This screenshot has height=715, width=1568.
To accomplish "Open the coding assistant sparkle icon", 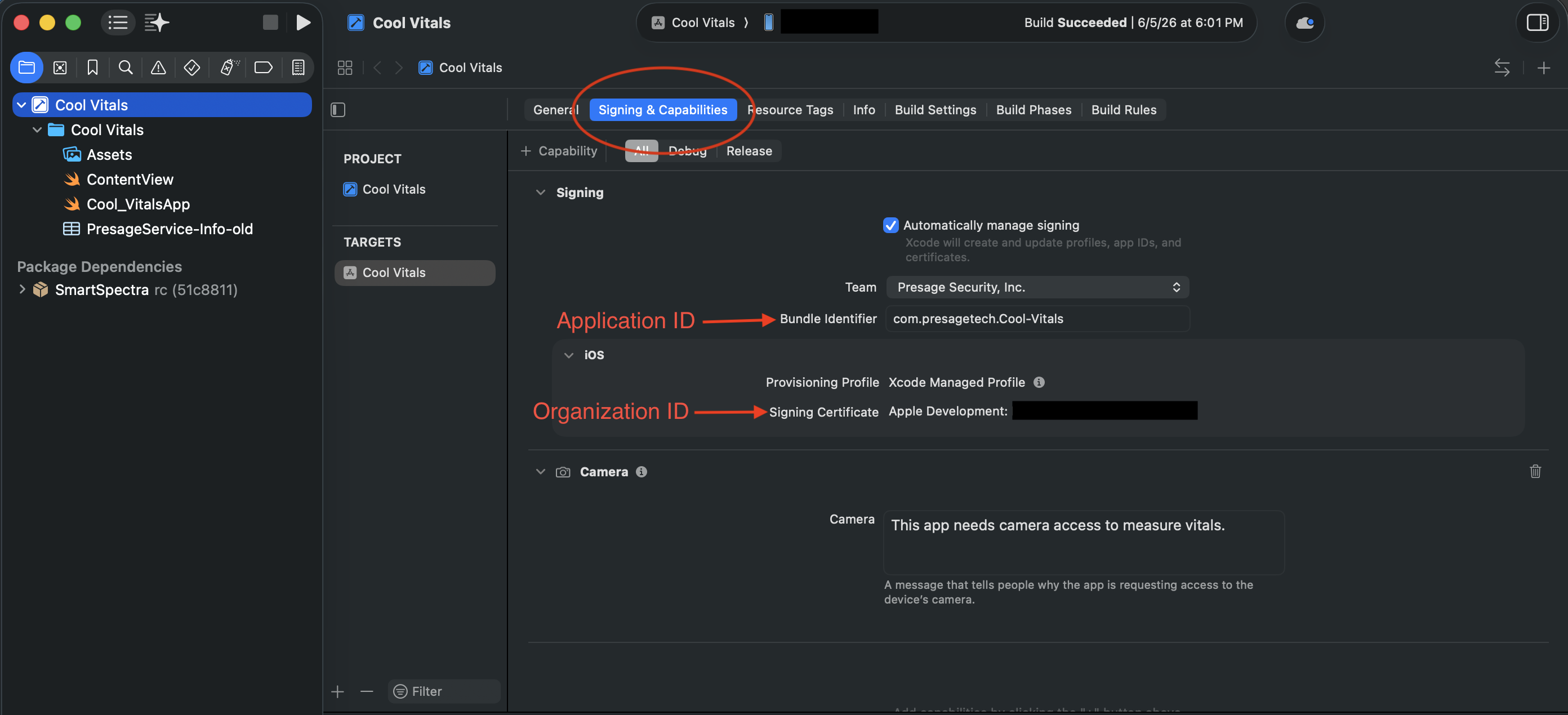I will click(x=157, y=23).
